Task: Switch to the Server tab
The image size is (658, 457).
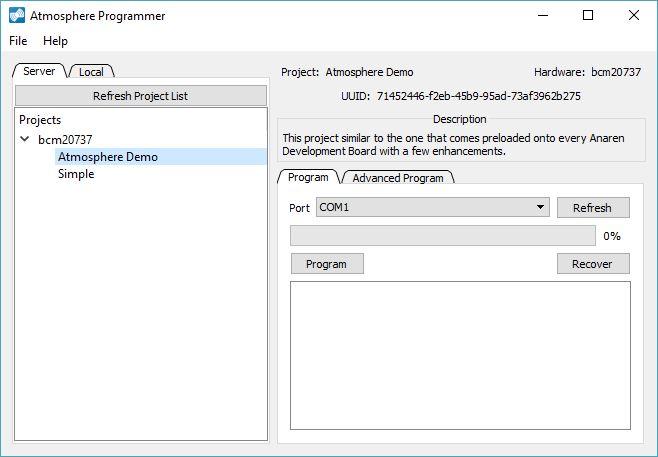Action: (39, 71)
